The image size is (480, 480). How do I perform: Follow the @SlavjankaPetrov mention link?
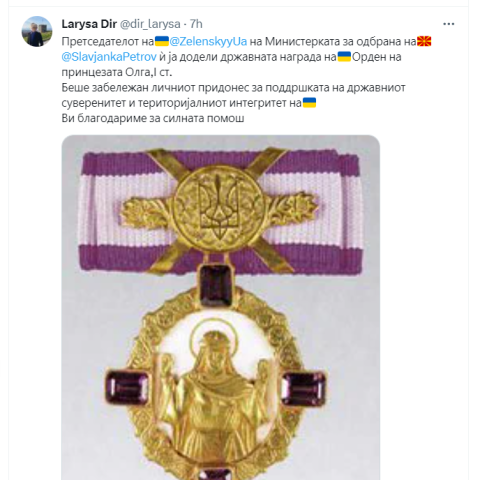click(x=109, y=57)
